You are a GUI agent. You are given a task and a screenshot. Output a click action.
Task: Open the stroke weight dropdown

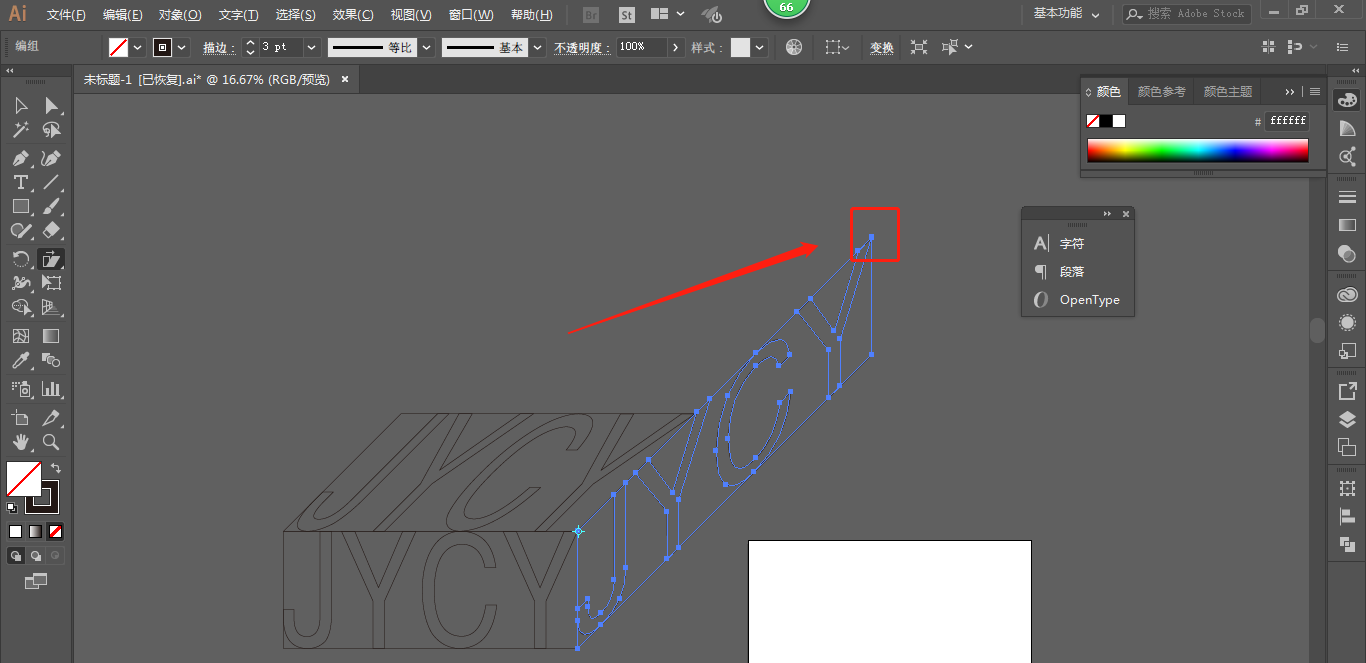(x=311, y=47)
